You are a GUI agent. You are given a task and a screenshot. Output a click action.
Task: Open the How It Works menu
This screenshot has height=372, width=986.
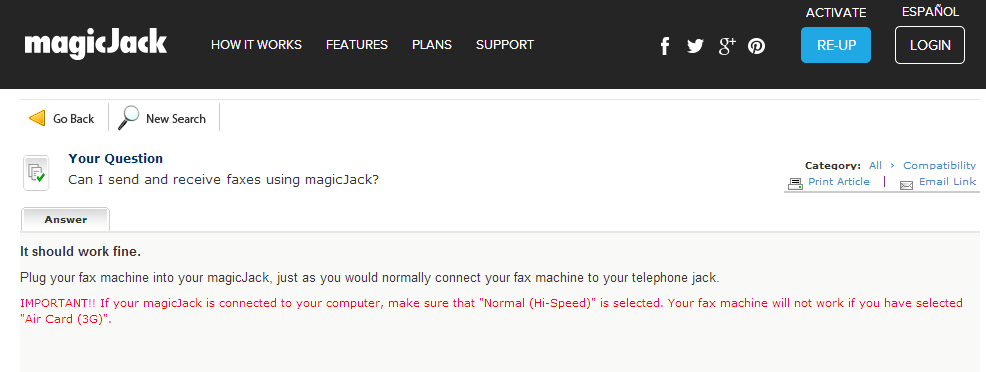click(256, 45)
